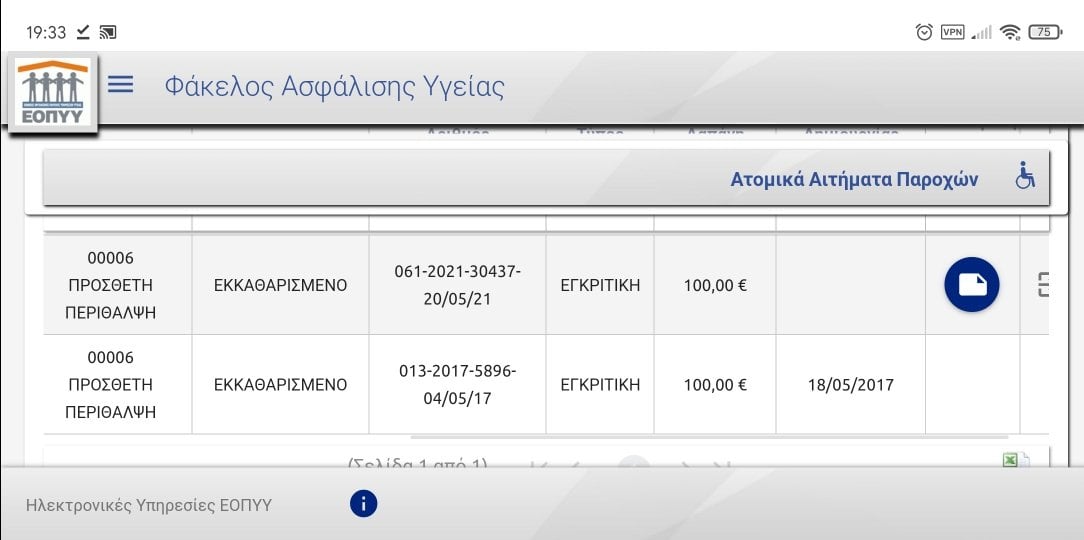Tap the alarm clock status icon
Viewport: 1084px width, 540px height.
tap(924, 32)
